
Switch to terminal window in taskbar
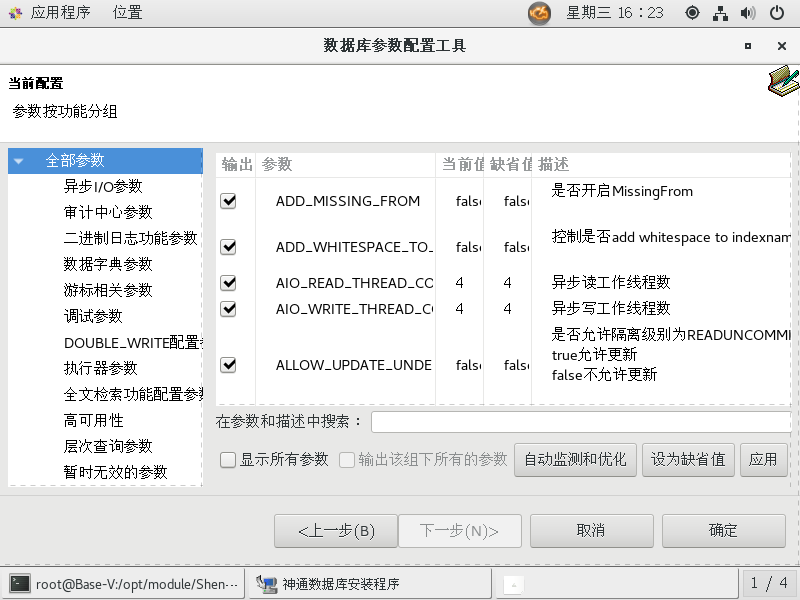pos(124,584)
